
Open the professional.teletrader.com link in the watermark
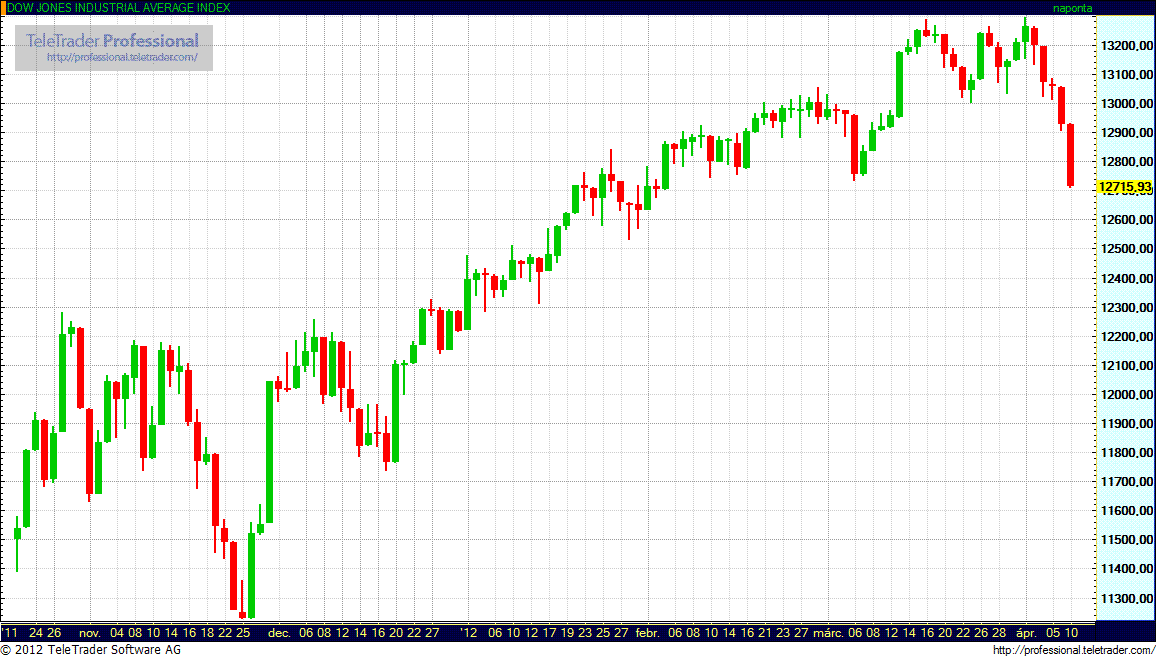click(129, 58)
